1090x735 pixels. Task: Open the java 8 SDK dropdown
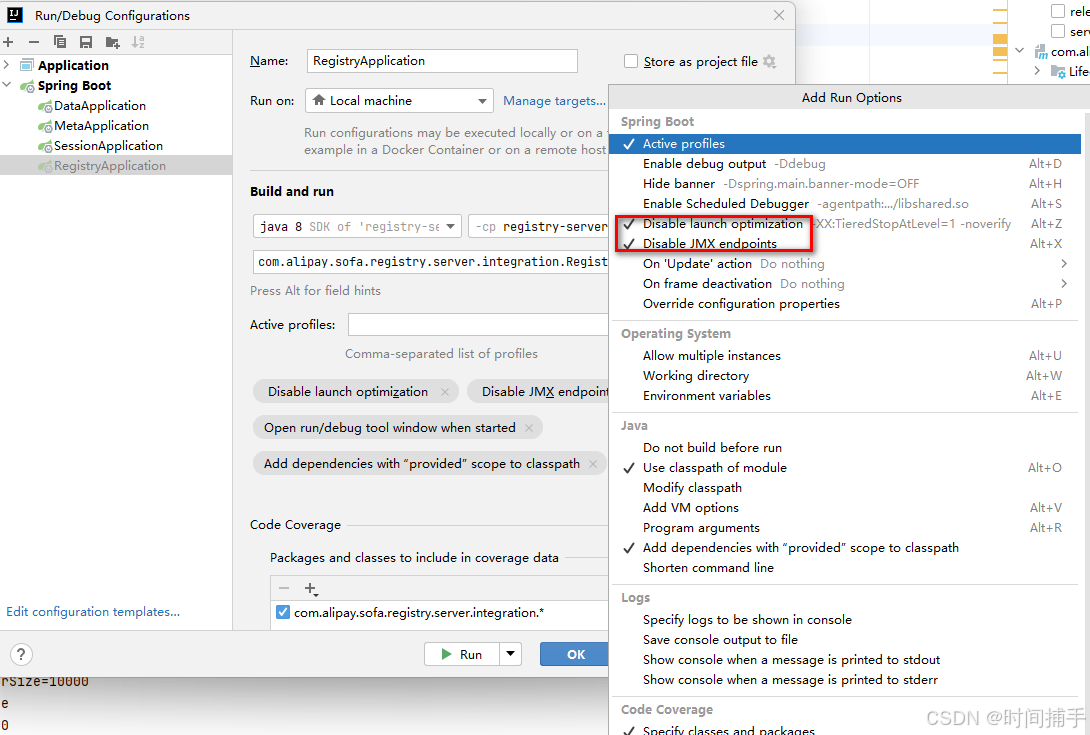[451, 226]
